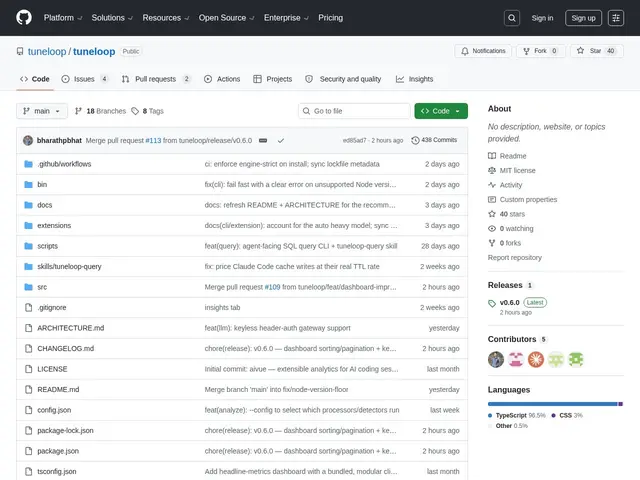Switch to the Issues tab
The height and width of the screenshot is (480, 640).
[84, 79]
